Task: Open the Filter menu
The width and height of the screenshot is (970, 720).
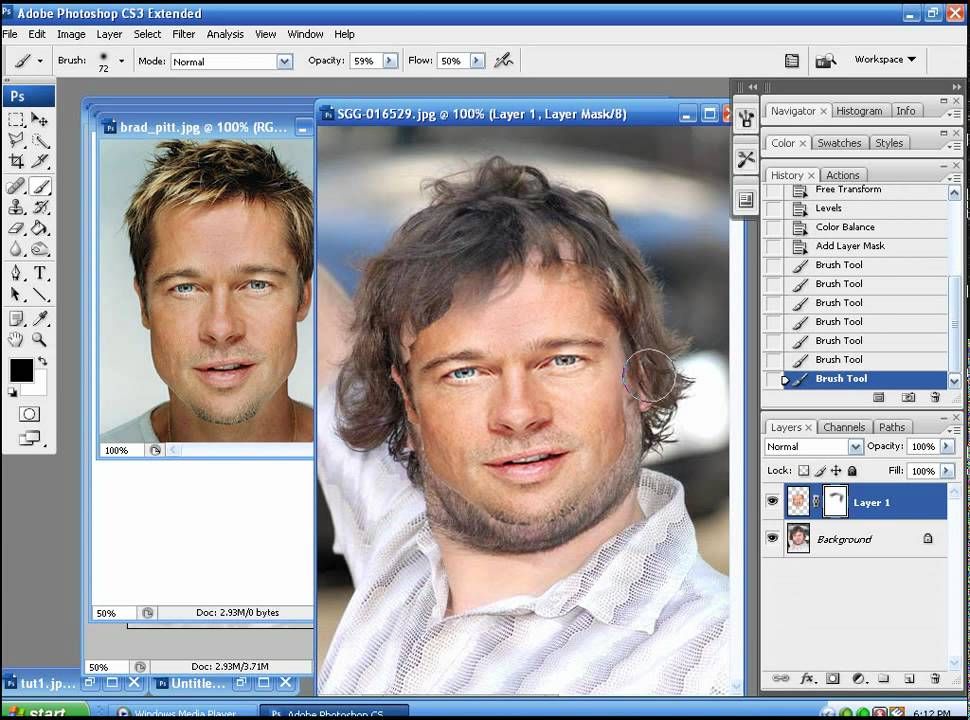Action: point(183,34)
